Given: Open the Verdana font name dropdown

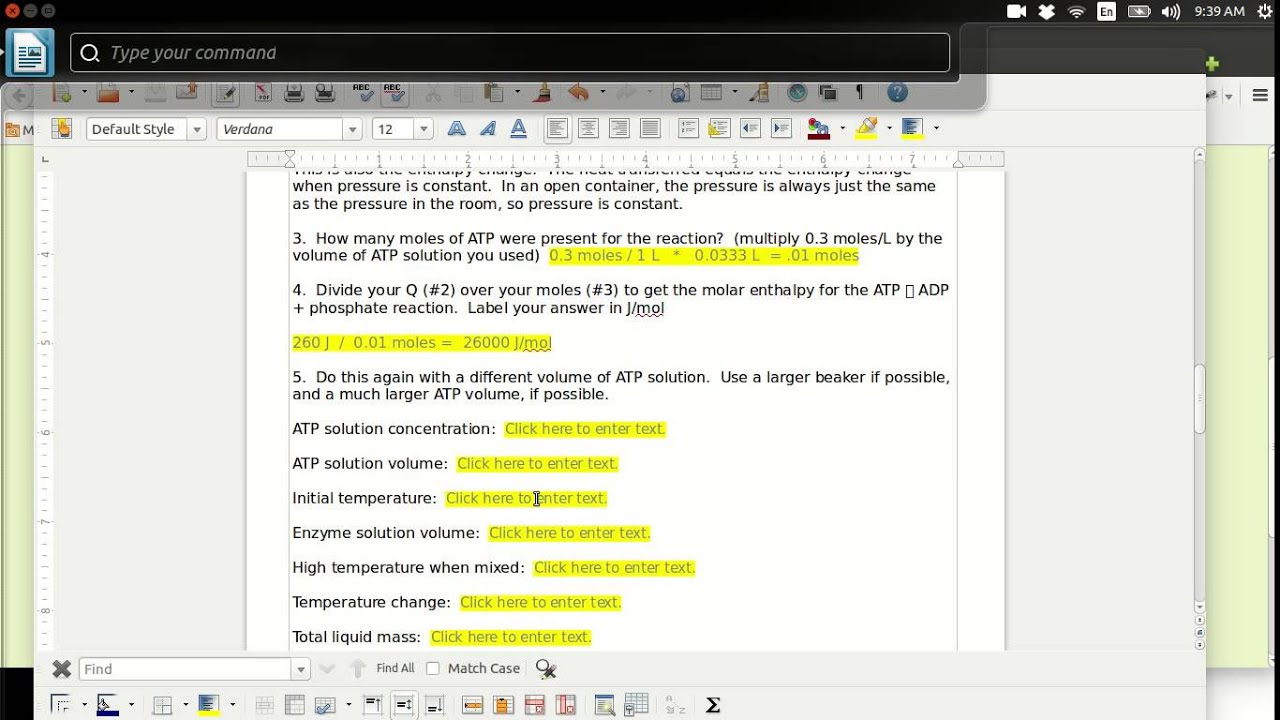Looking at the screenshot, I should pos(352,129).
